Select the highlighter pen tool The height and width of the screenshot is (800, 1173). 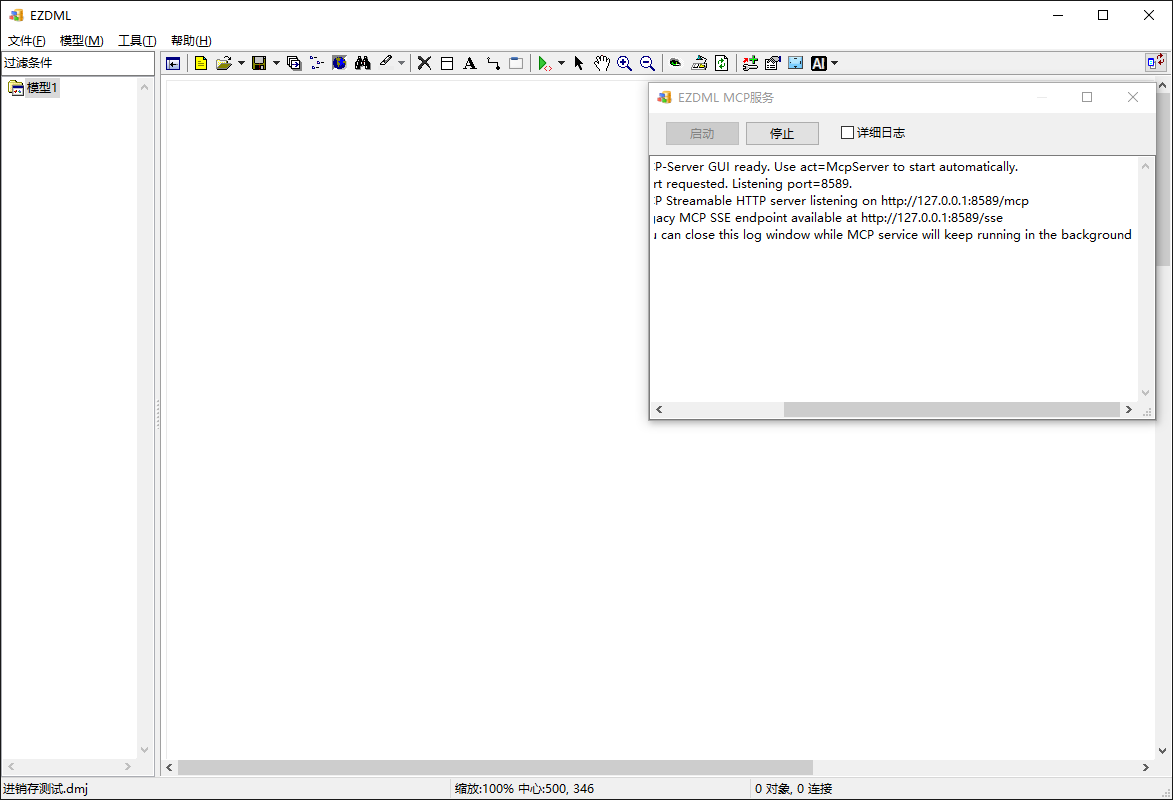[x=386, y=64]
